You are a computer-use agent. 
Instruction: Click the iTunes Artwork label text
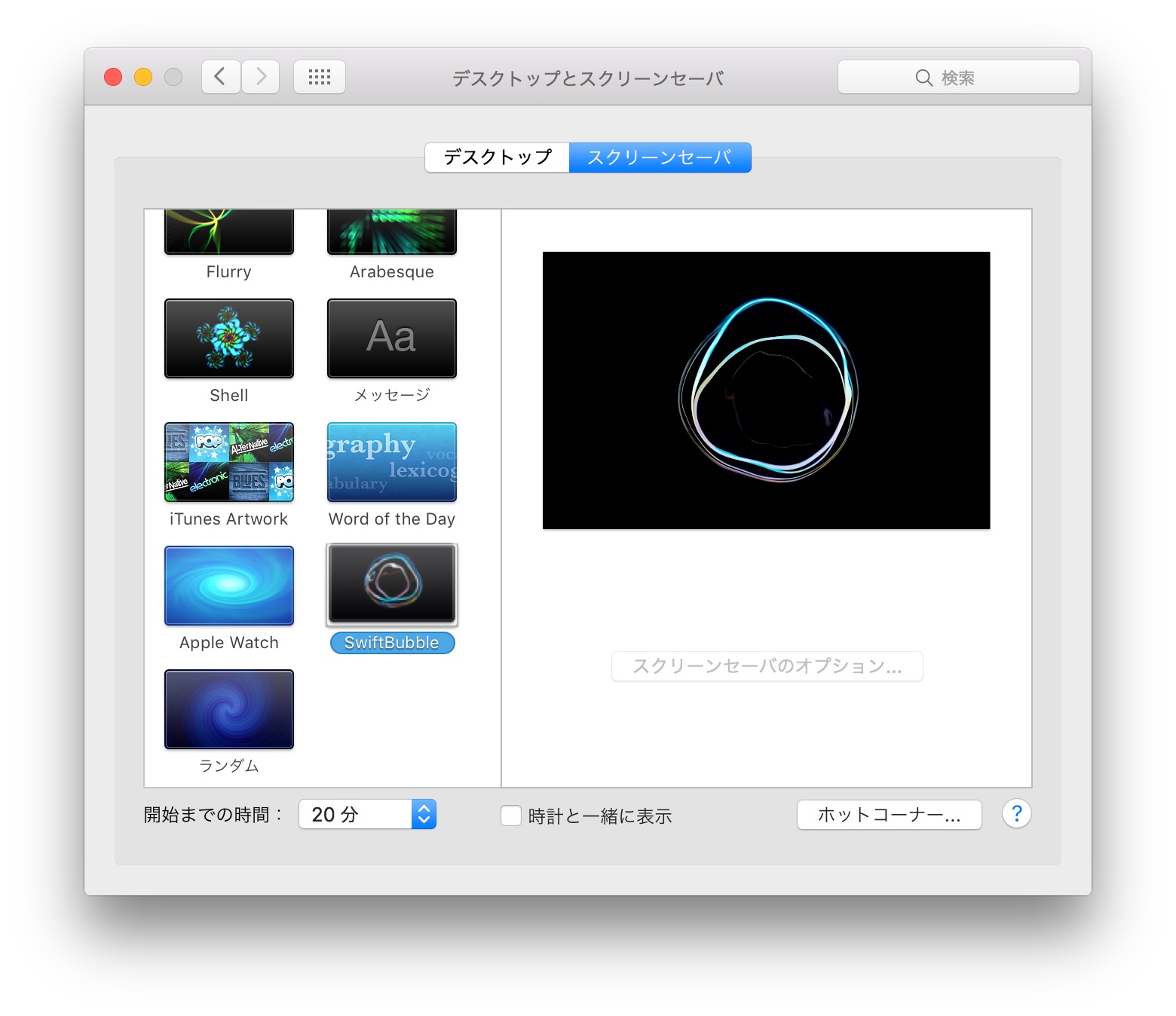pyautogui.click(x=229, y=519)
